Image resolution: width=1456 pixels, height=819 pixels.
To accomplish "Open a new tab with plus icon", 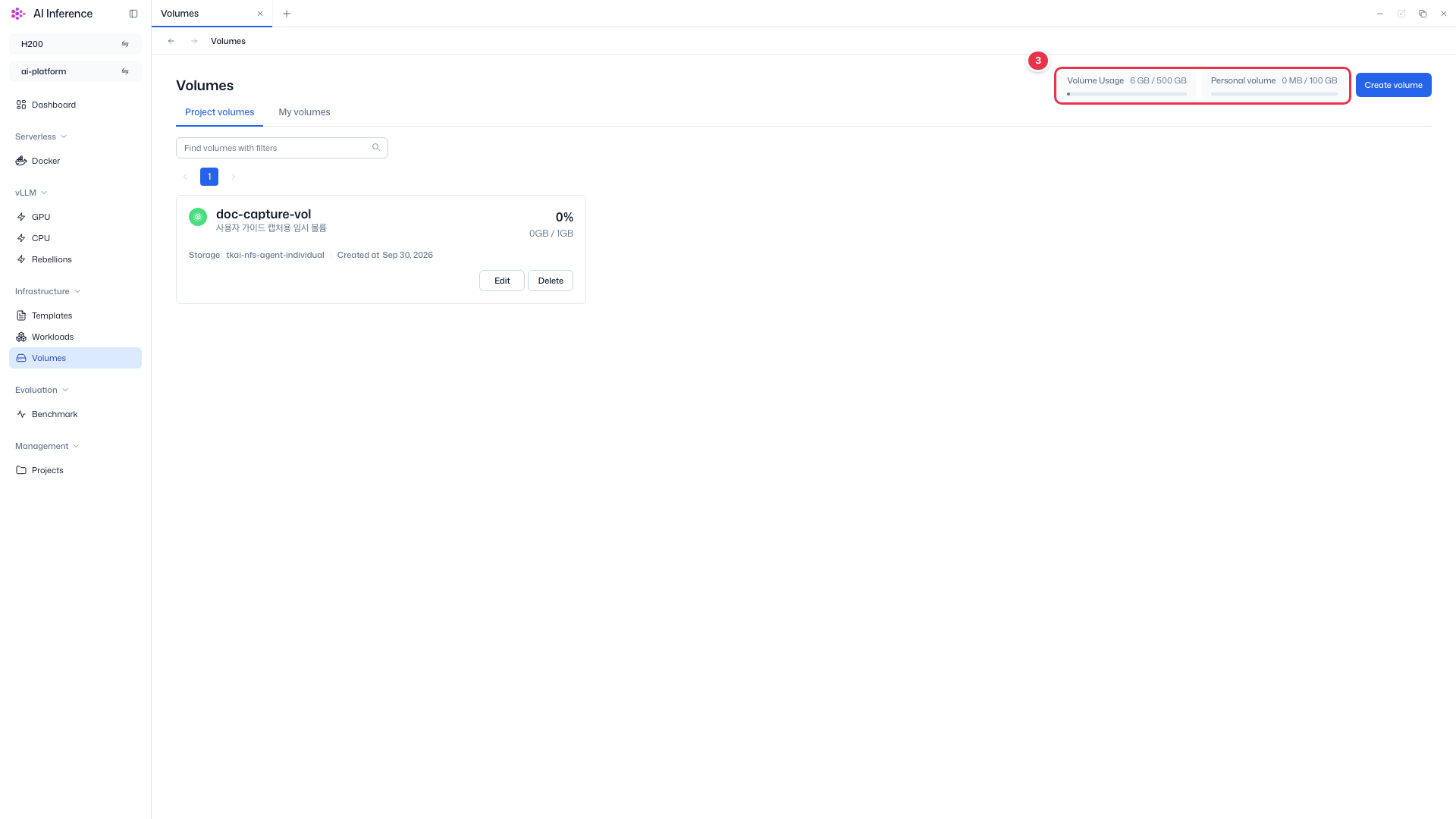I will click(287, 14).
